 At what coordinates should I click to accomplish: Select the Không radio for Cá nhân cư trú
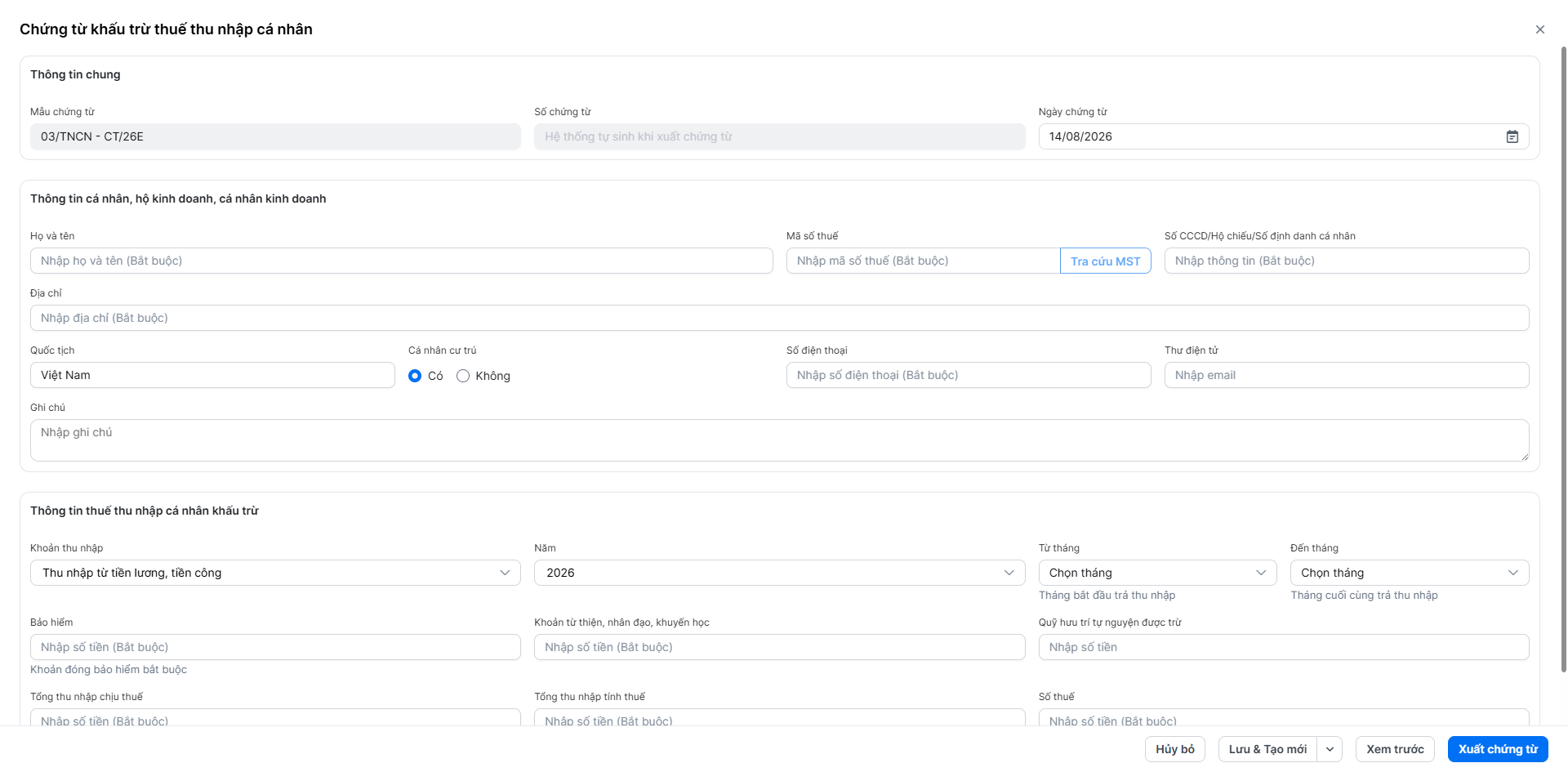tap(463, 376)
